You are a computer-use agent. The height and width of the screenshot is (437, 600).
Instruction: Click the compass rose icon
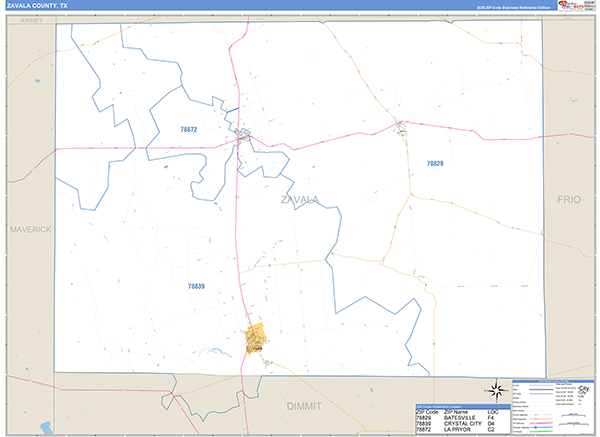[x=497, y=391]
